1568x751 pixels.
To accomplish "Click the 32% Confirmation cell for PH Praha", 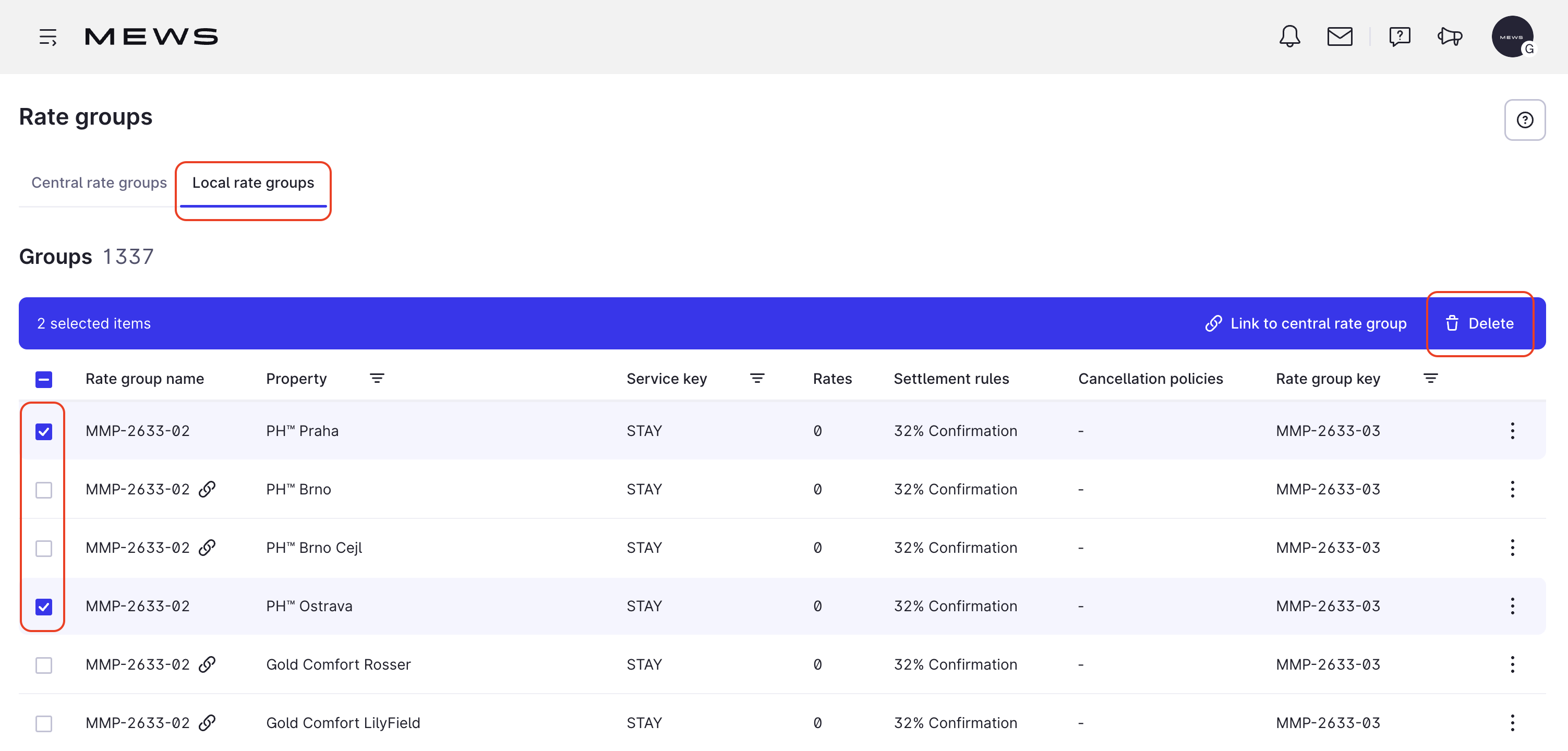I will 956,431.
